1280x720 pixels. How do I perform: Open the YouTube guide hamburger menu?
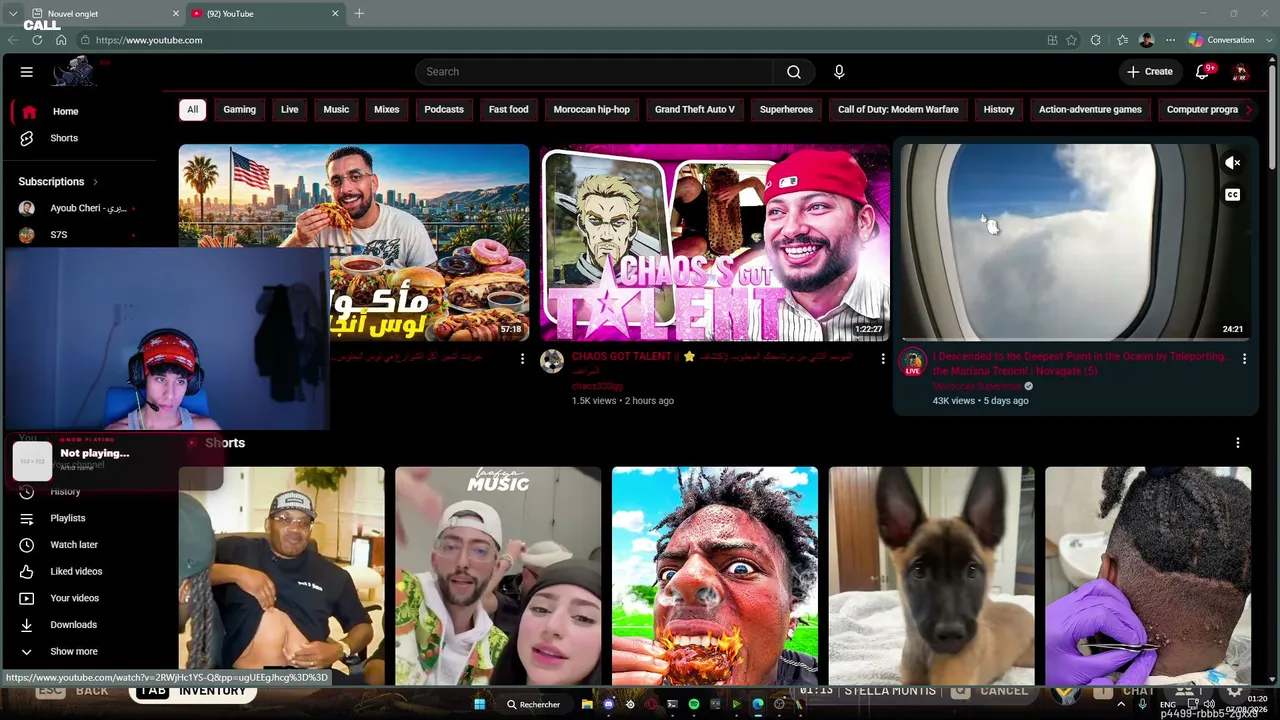coord(27,72)
